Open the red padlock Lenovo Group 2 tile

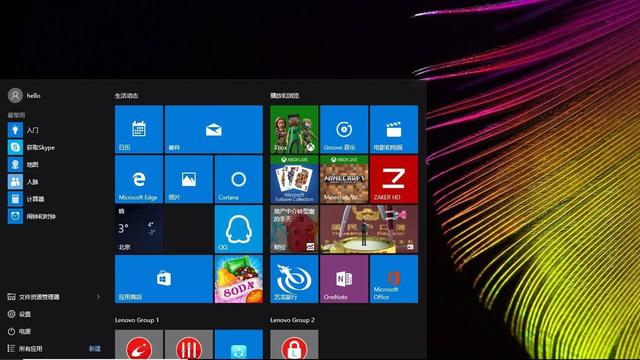294,345
